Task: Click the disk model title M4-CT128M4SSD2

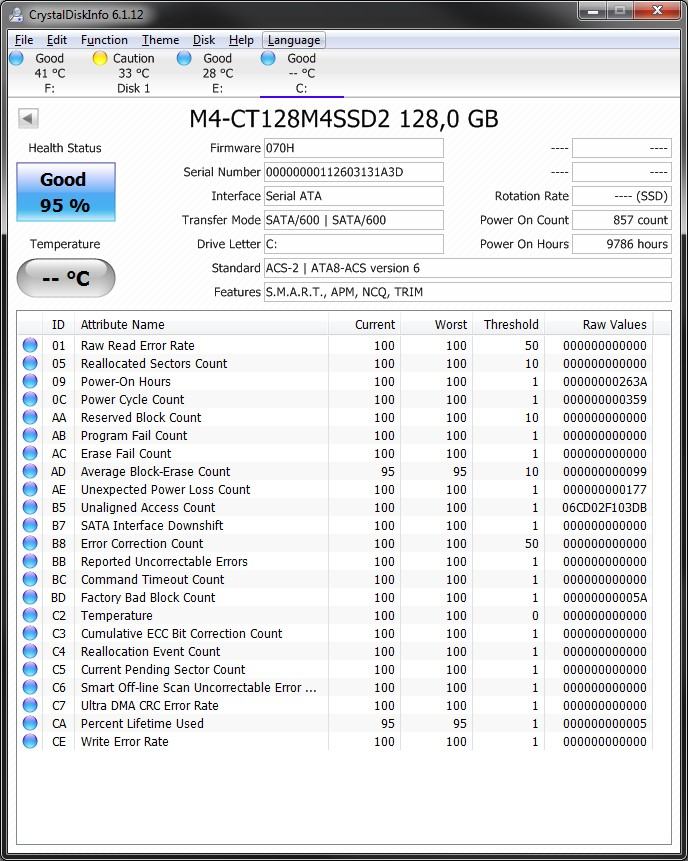Action: coord(344,119)
